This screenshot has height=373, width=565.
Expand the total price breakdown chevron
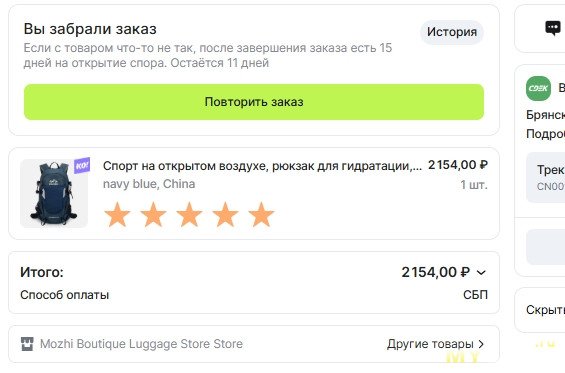coord(481,273)
